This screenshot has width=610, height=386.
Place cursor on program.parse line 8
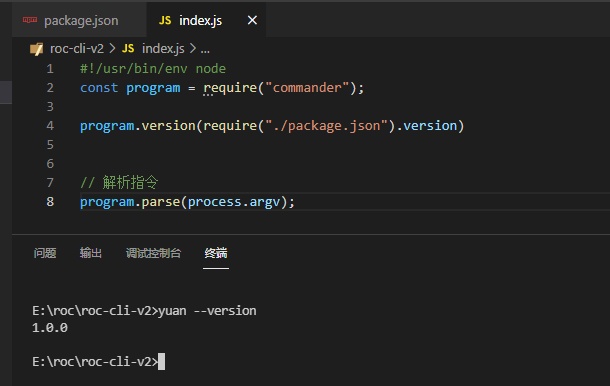(188, 202)
